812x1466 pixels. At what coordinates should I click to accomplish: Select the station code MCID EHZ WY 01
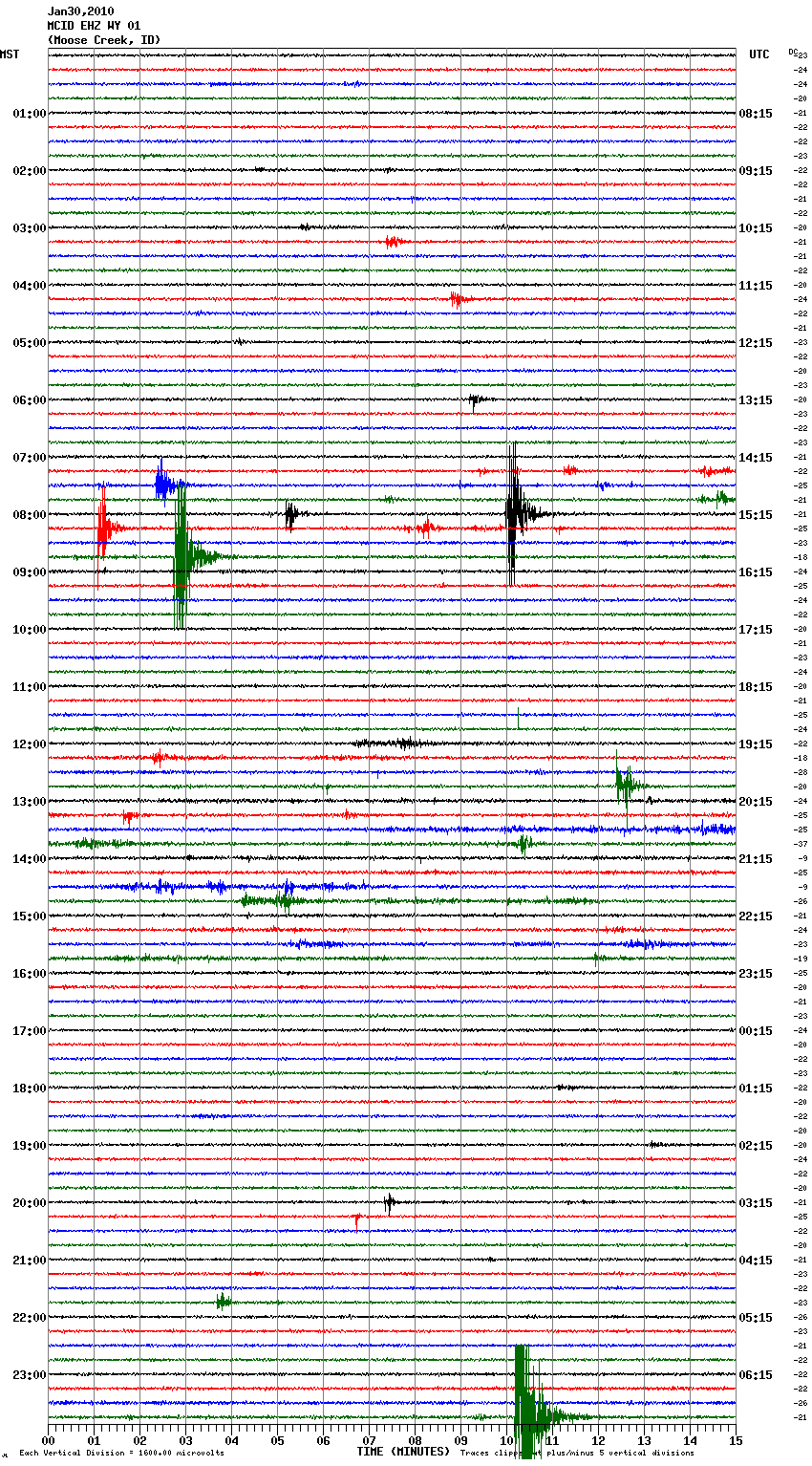(94, 26)
